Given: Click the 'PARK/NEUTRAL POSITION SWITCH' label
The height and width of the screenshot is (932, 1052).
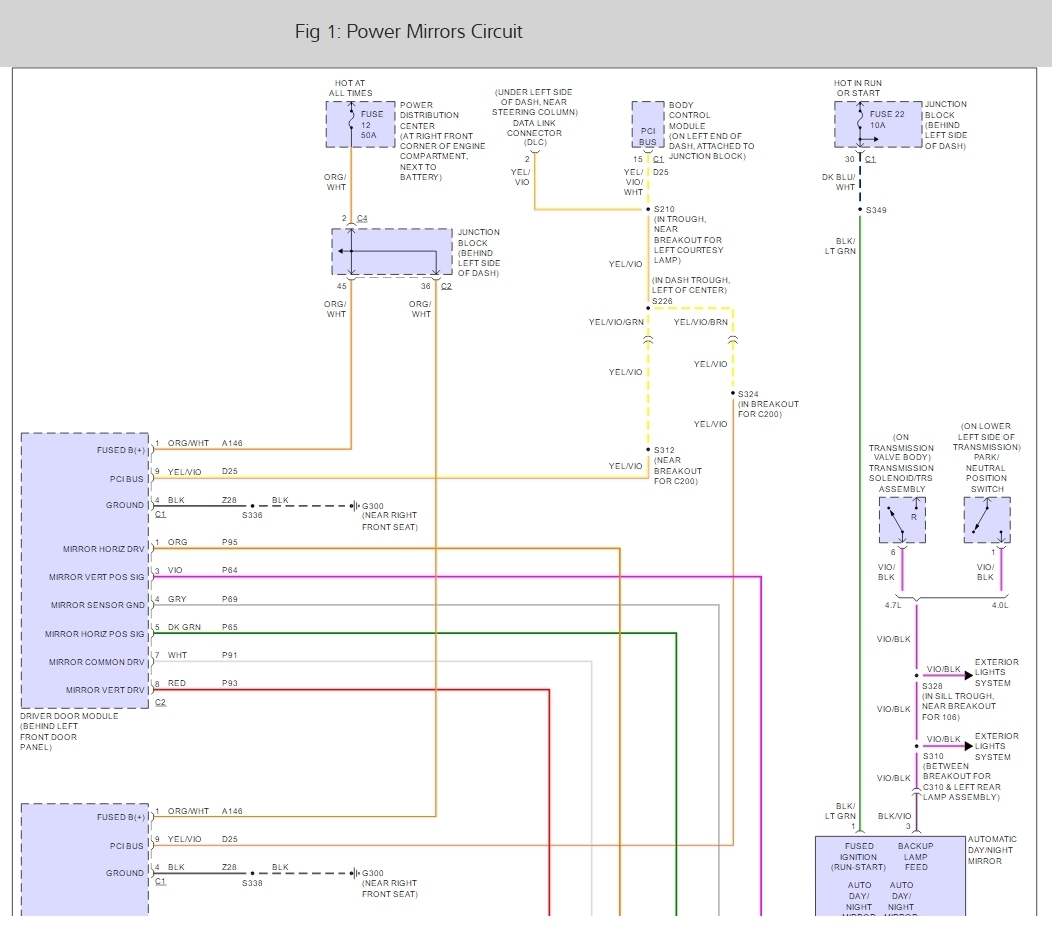Looking at the screenshot, I should point(986,473).
